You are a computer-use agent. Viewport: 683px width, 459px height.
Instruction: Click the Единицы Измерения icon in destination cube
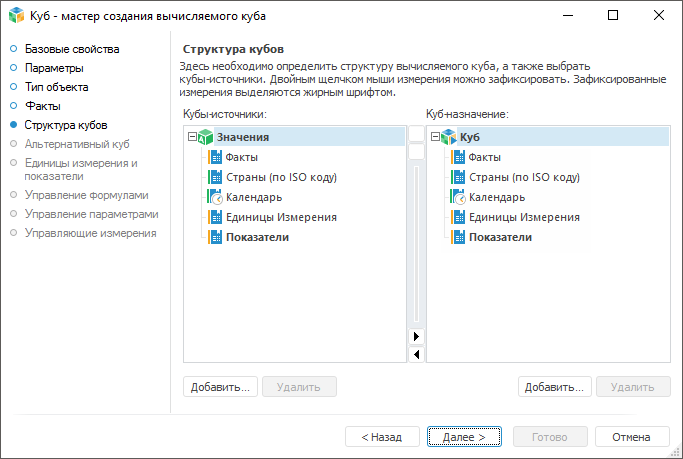[458, 217]
